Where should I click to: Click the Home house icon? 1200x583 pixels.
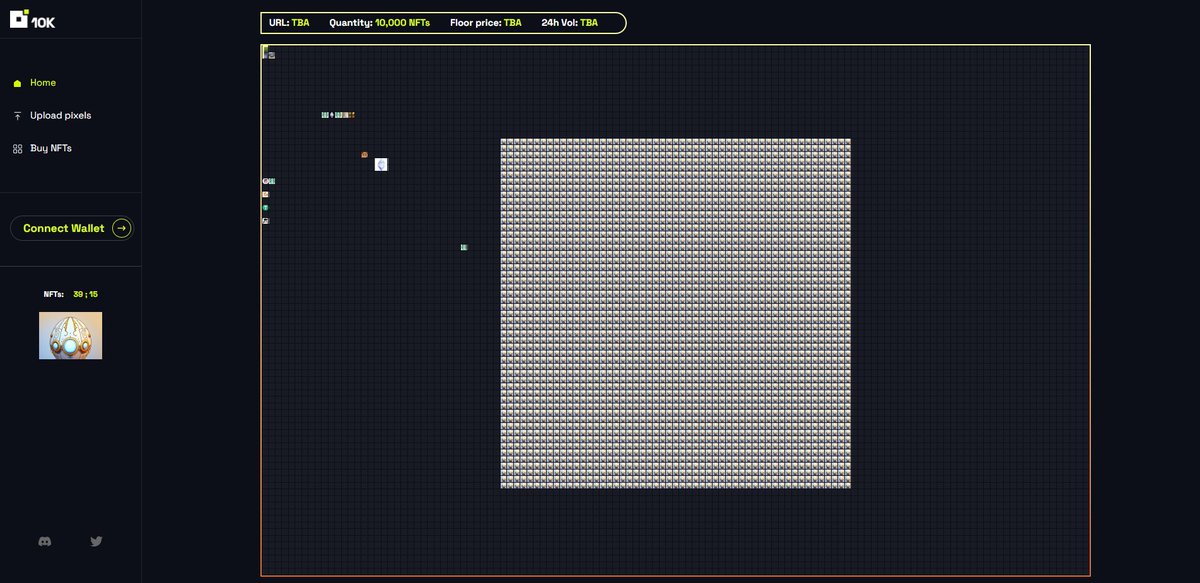[17, 83]
